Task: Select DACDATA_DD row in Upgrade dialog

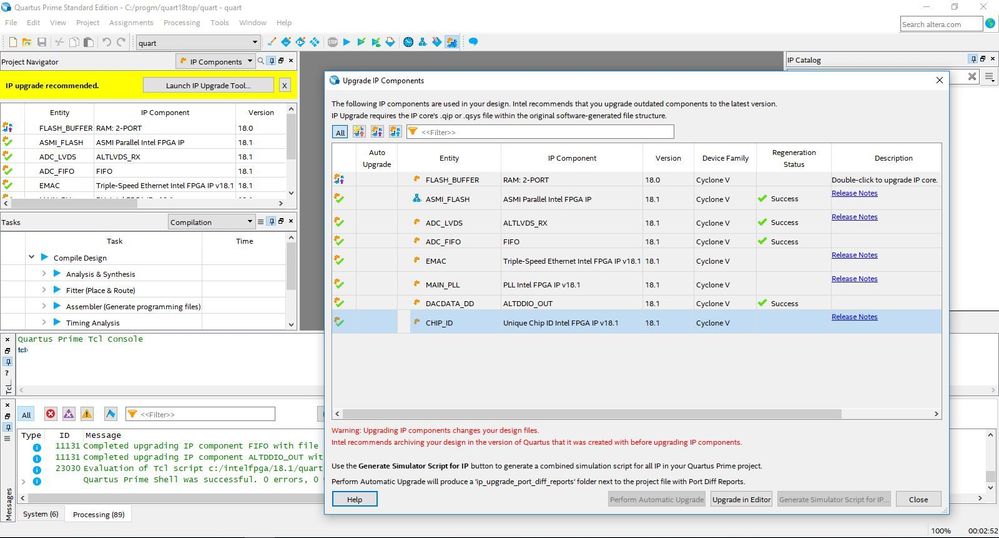Action: [x=636, y=303]
